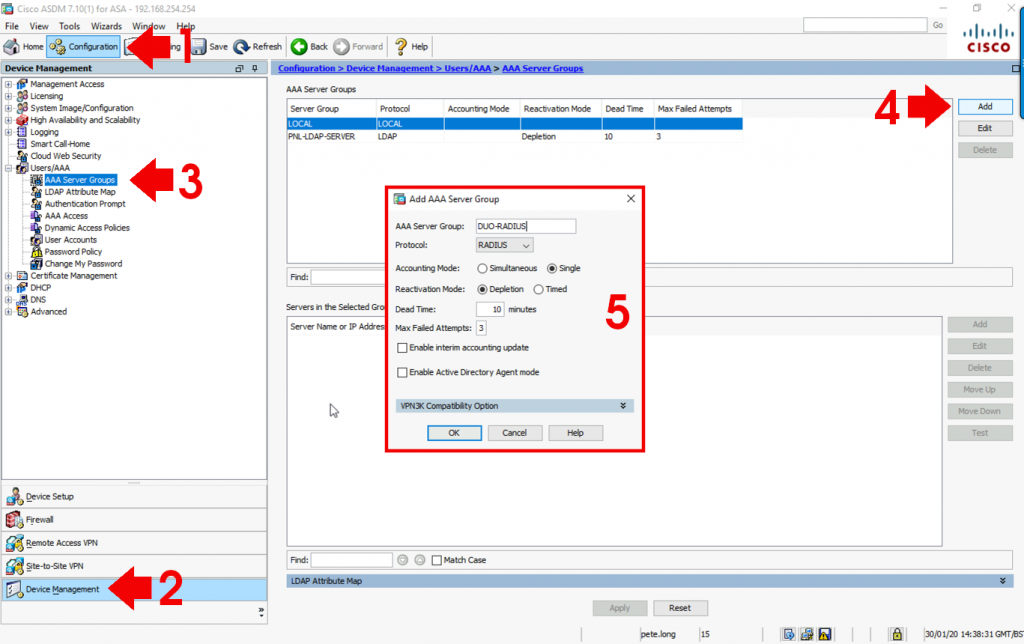Select Depletion reactivation mode
Image resolution: width=1024 pixels, height=644 pixels.
click(x=482, y=289)
